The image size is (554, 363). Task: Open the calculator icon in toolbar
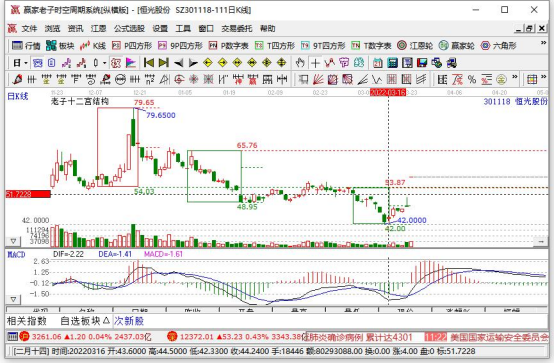coord(392,63)
